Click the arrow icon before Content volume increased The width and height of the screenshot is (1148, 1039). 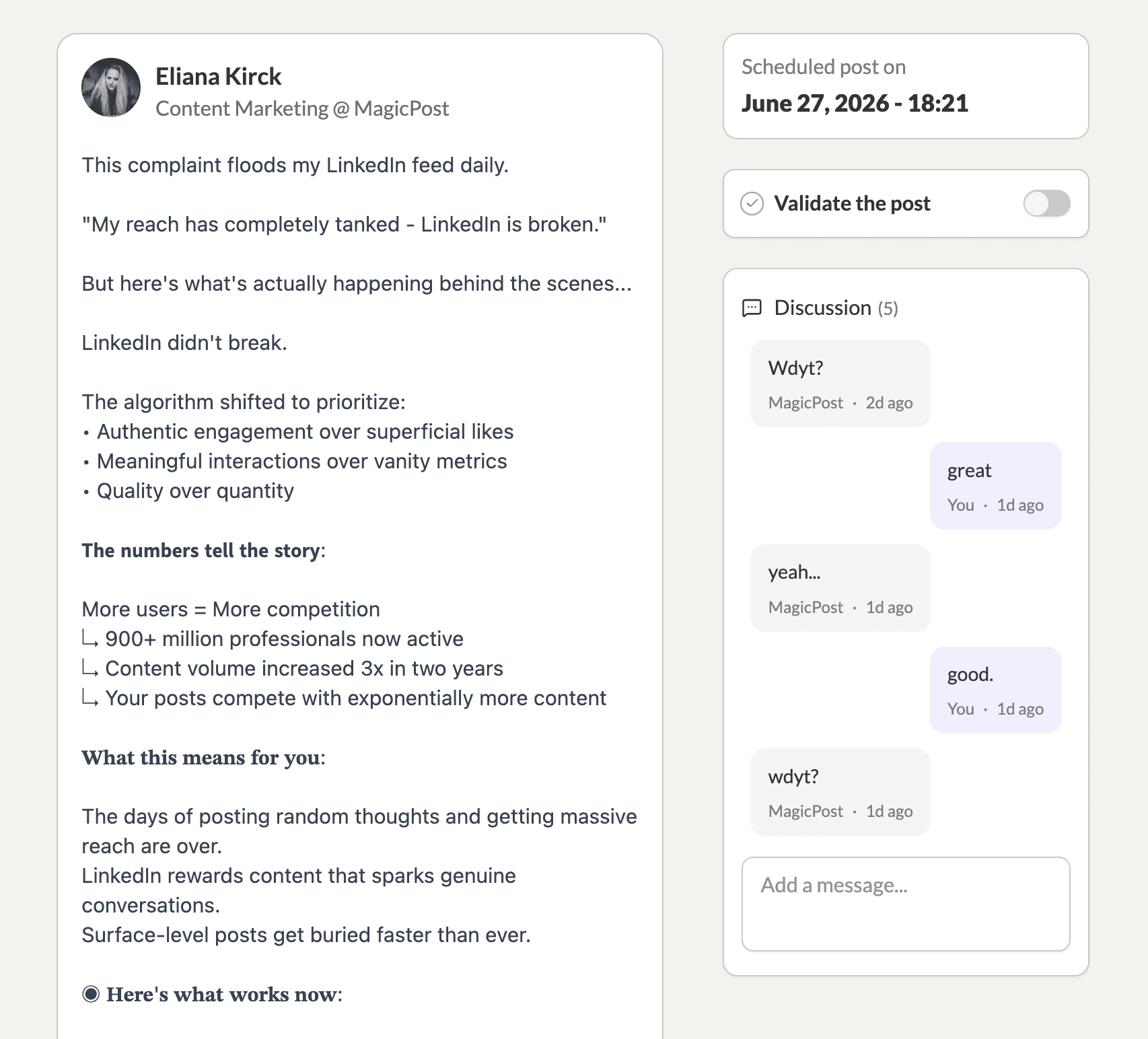coord(90,668)
